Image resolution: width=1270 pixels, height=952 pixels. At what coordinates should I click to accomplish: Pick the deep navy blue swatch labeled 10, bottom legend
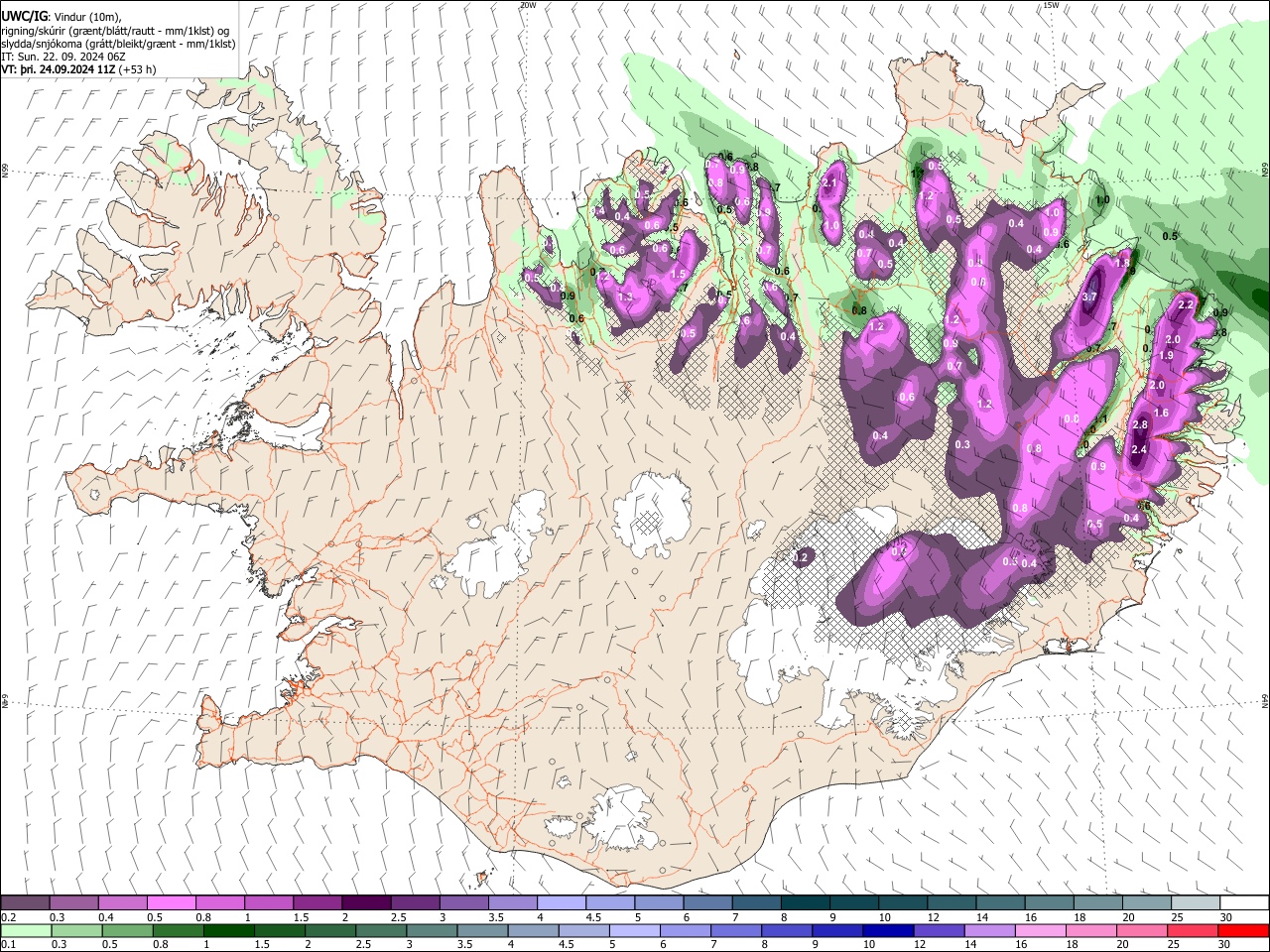(x=888, y=930)
